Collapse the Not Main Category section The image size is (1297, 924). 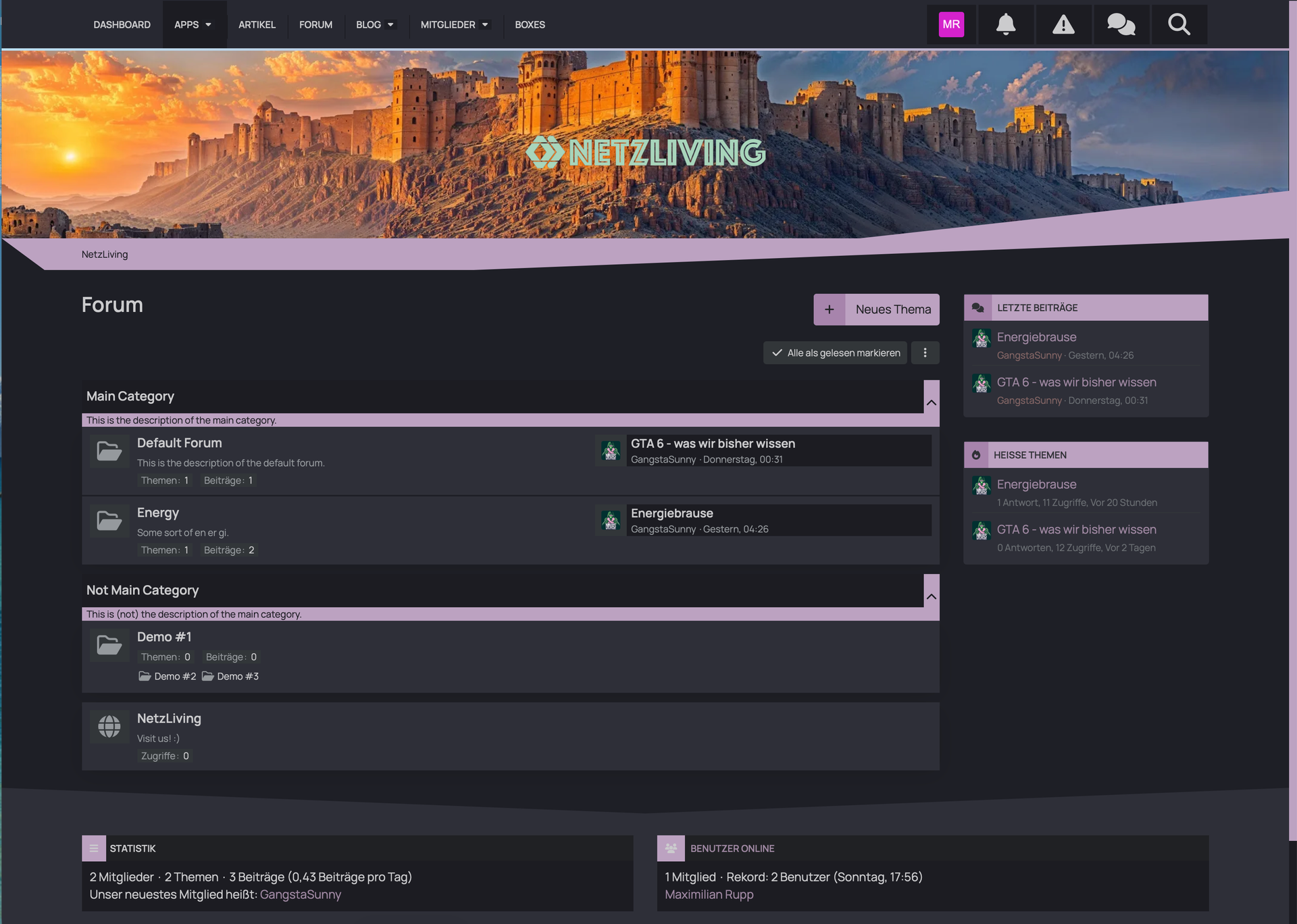tap(931, 596)
